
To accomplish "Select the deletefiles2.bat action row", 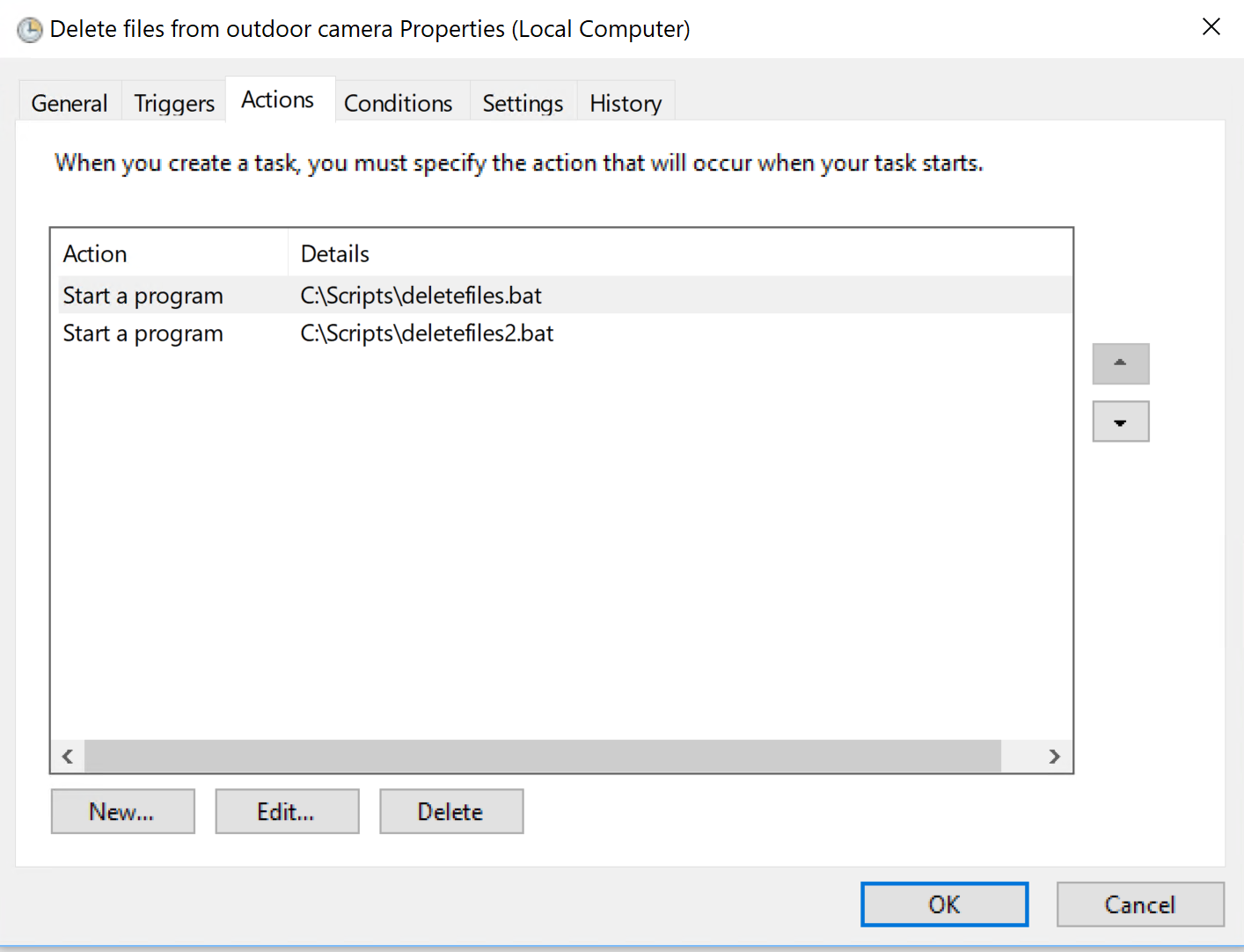I will coord(561,333).
